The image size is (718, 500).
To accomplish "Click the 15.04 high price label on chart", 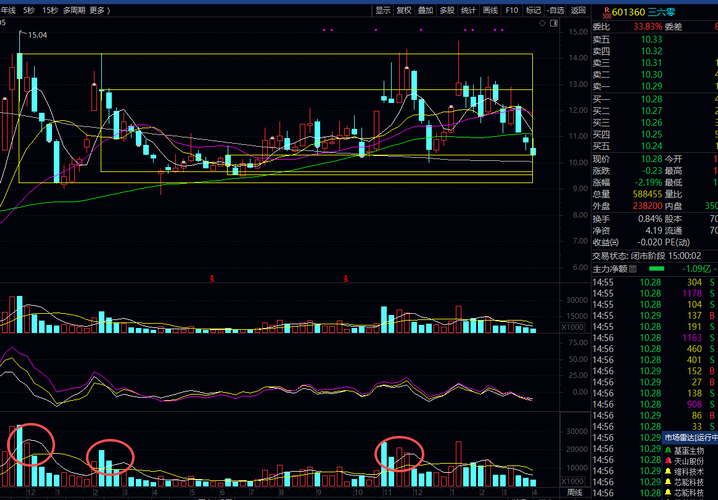I will point(38,34).
